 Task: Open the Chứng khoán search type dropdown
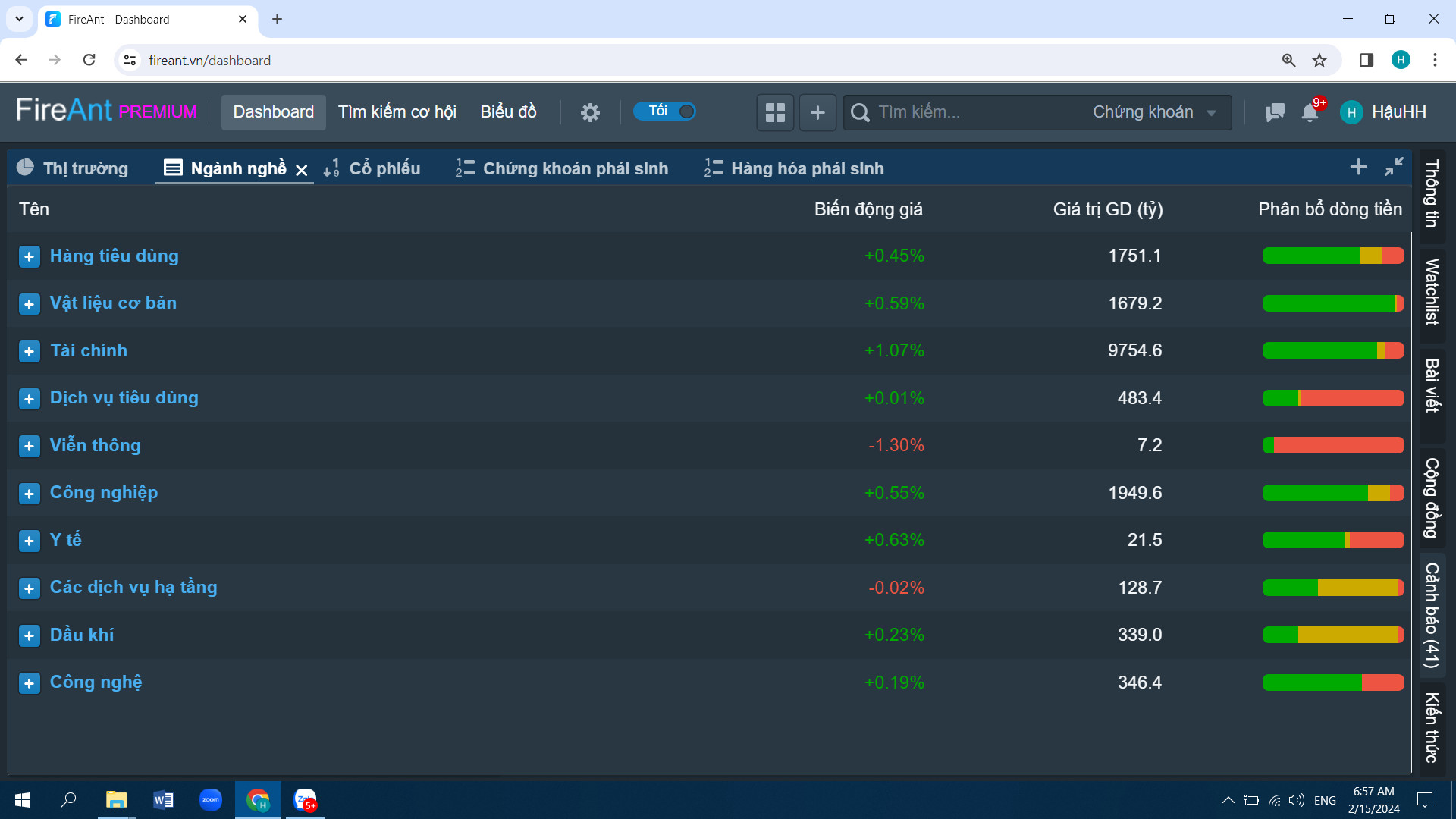(x=1154, y=112)
